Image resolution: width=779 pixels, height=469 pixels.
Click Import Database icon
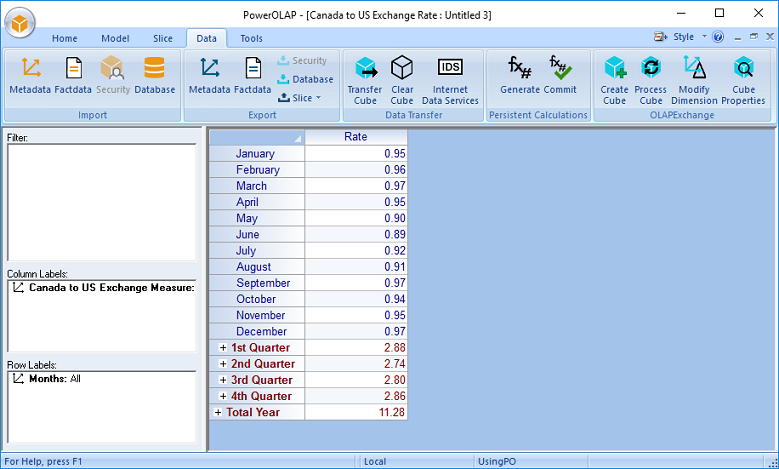[155, 75]
